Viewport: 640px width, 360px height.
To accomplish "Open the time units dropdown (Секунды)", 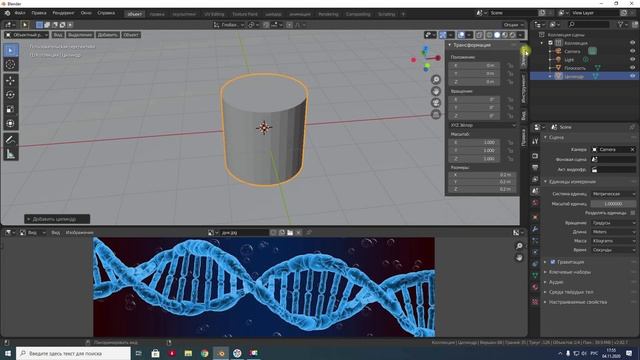I will [613, 250].
